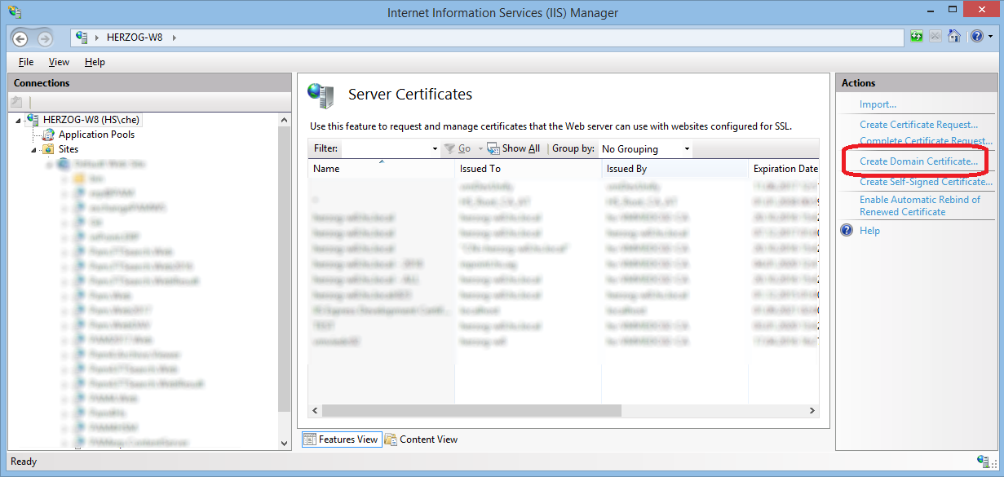Image resolution: width=1004 pixels, height=477 pixels.
Task: Open the View menu
Action: pyautogui.click(x=59, y=62)
